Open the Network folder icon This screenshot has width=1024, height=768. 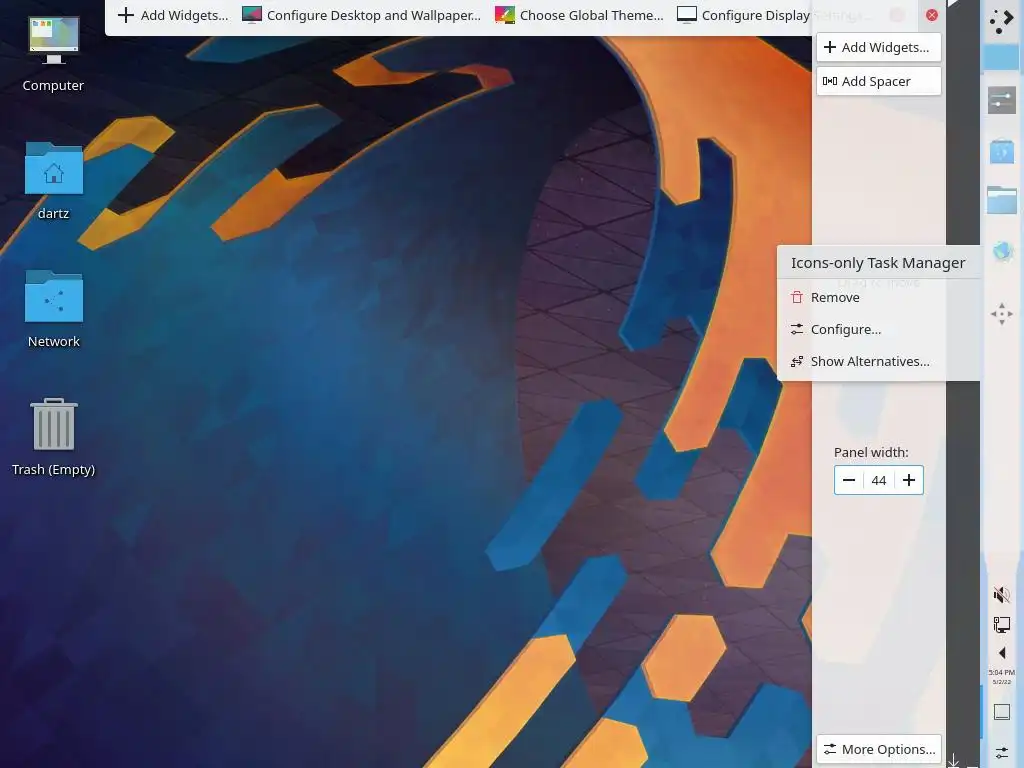54,310
